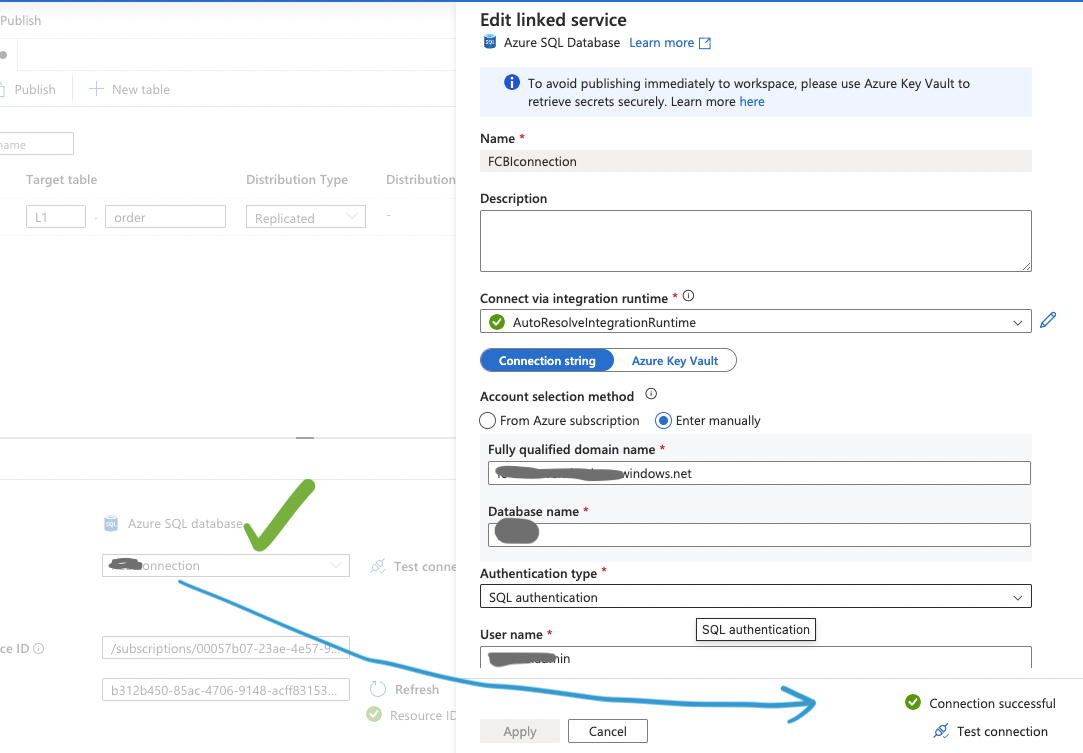Click the here link in the info banner
The image size is (1083, 753).
(751, 101)
